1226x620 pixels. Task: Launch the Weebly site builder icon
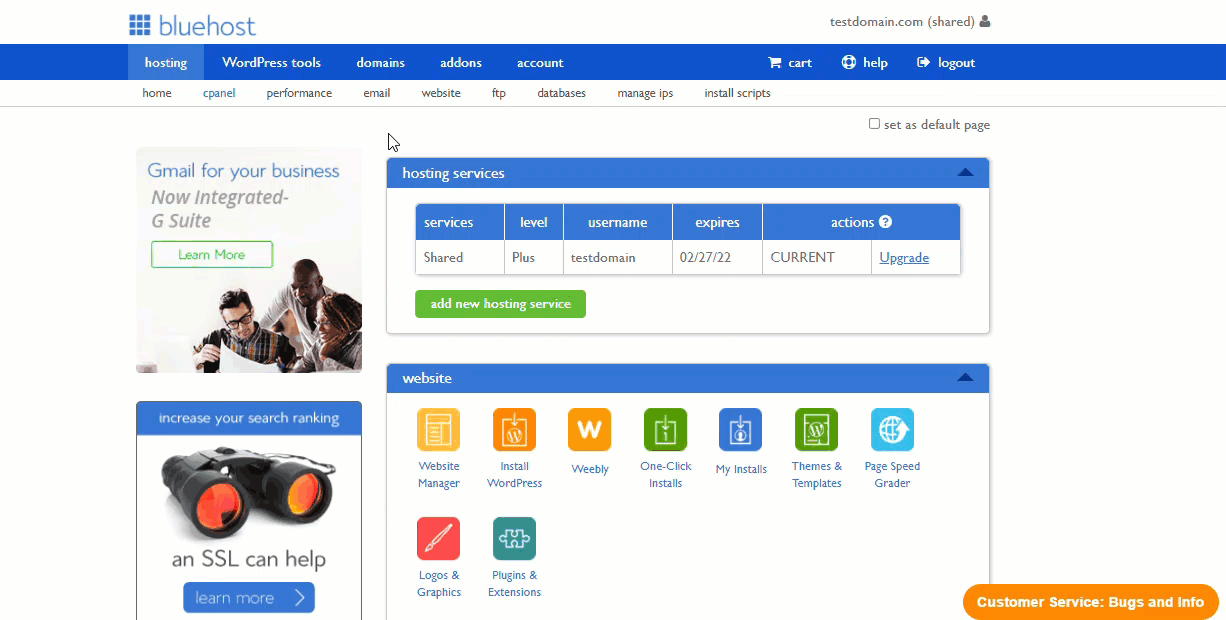click(x=589, y=430)
